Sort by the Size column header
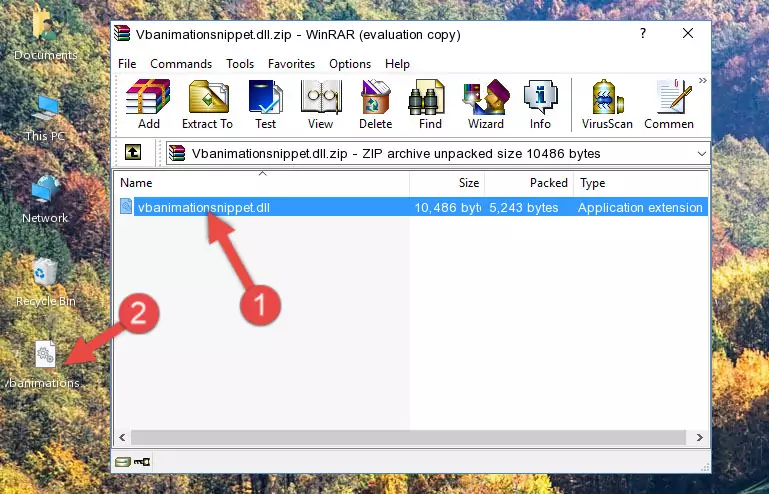 447,183
